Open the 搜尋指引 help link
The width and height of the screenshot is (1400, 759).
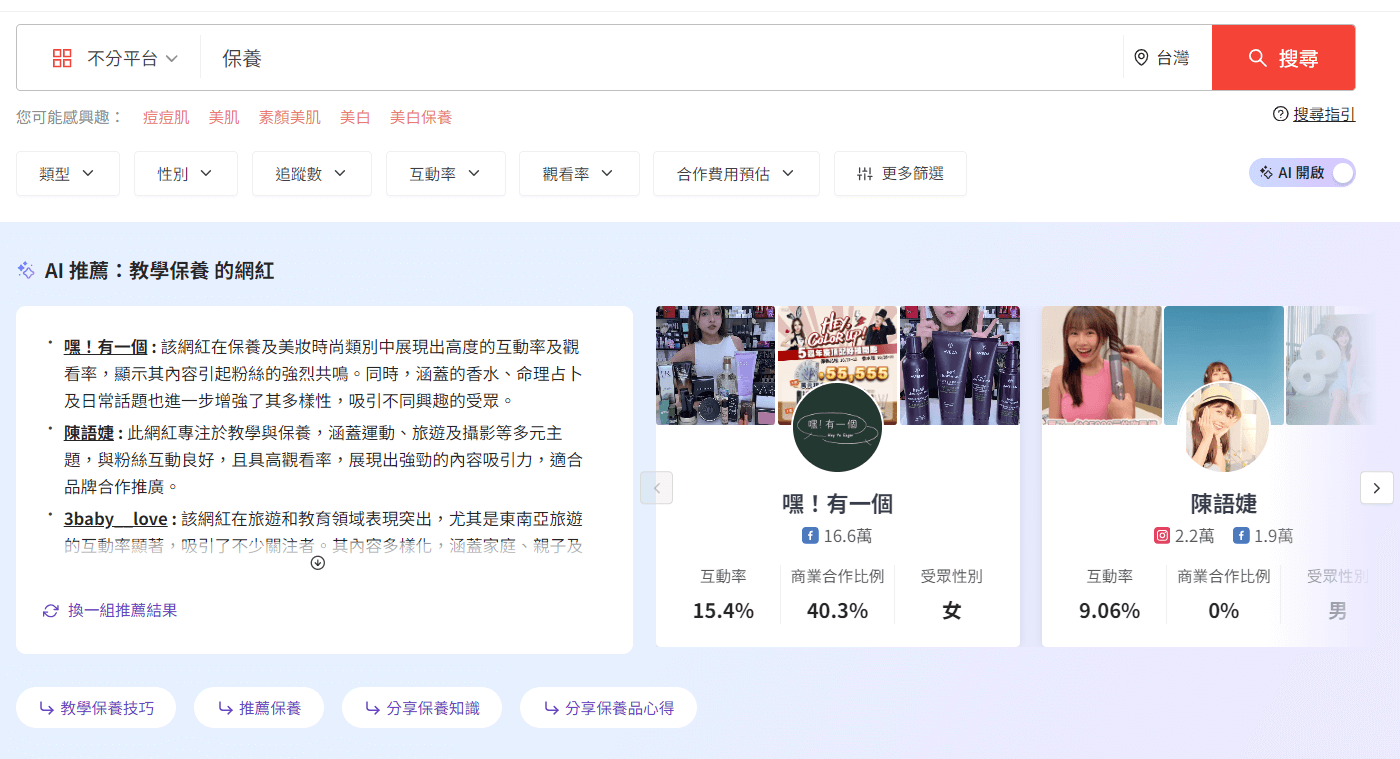click(1324, 114)
